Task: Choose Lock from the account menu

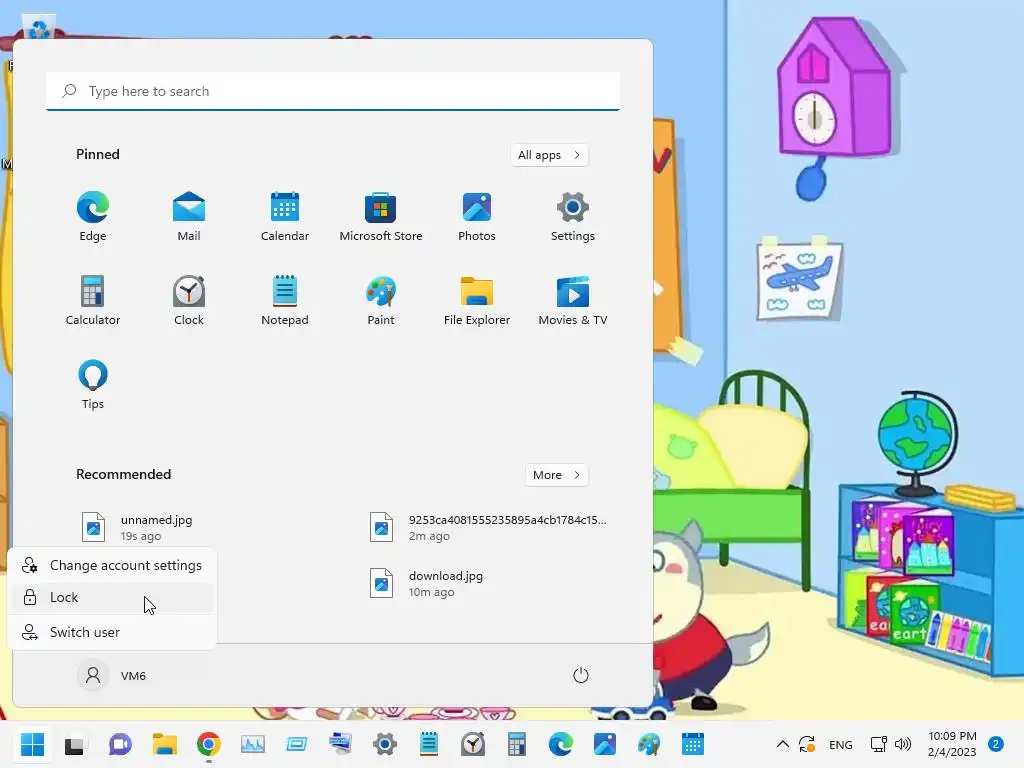Action: (112, 598)
